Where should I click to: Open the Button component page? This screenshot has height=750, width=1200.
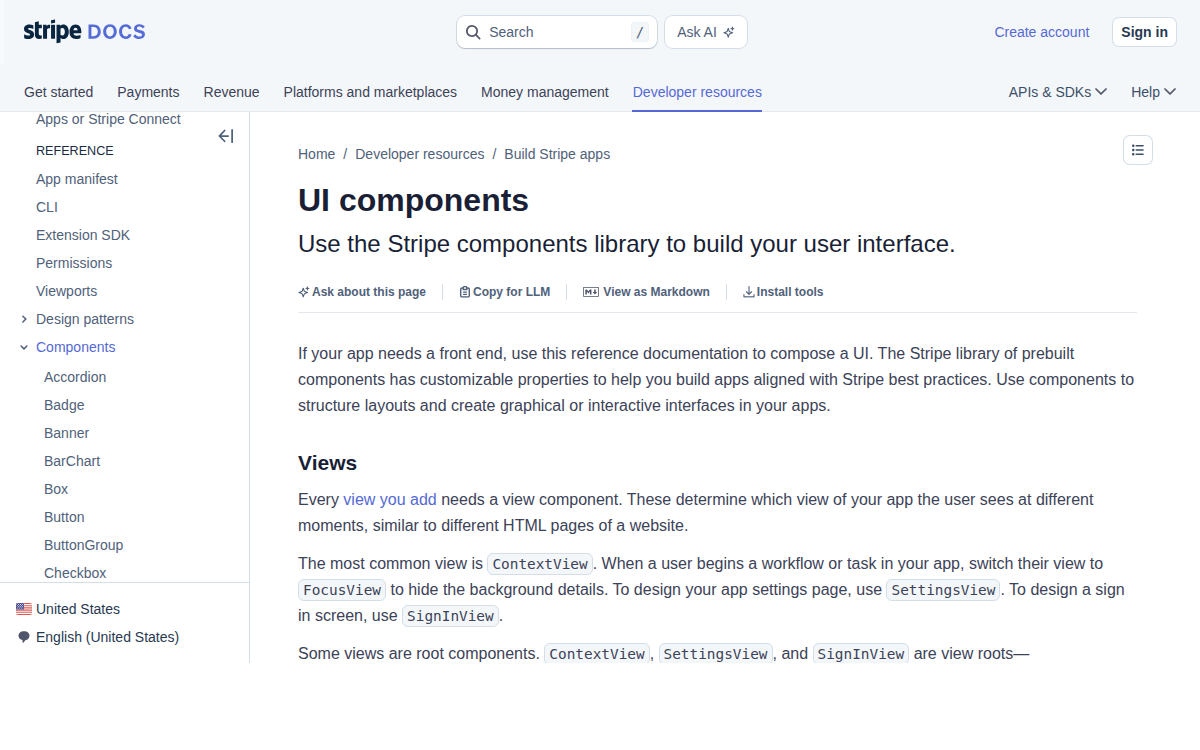tap(64, 517)
